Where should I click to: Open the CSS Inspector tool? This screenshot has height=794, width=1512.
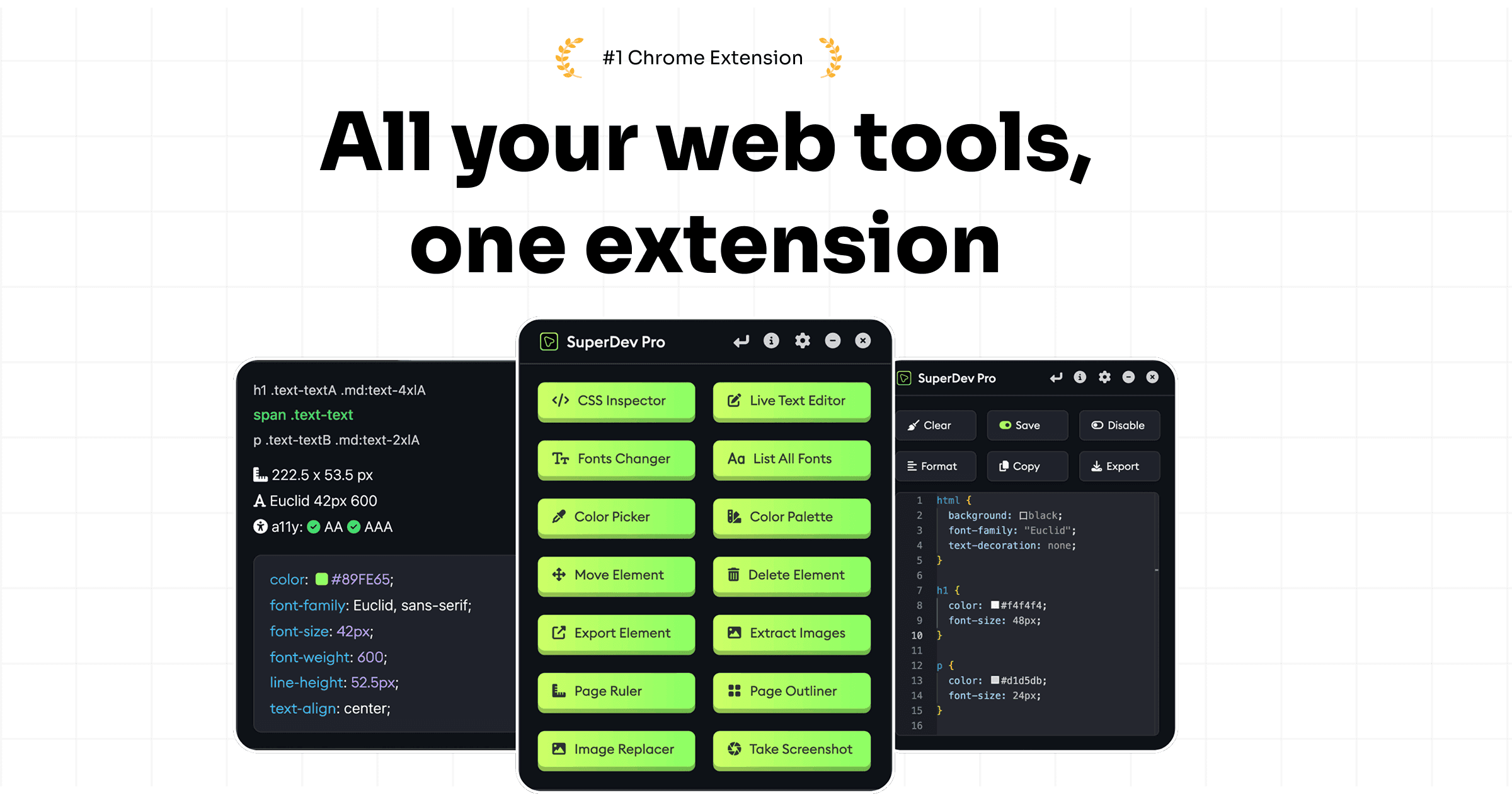[x=616, y=401]
